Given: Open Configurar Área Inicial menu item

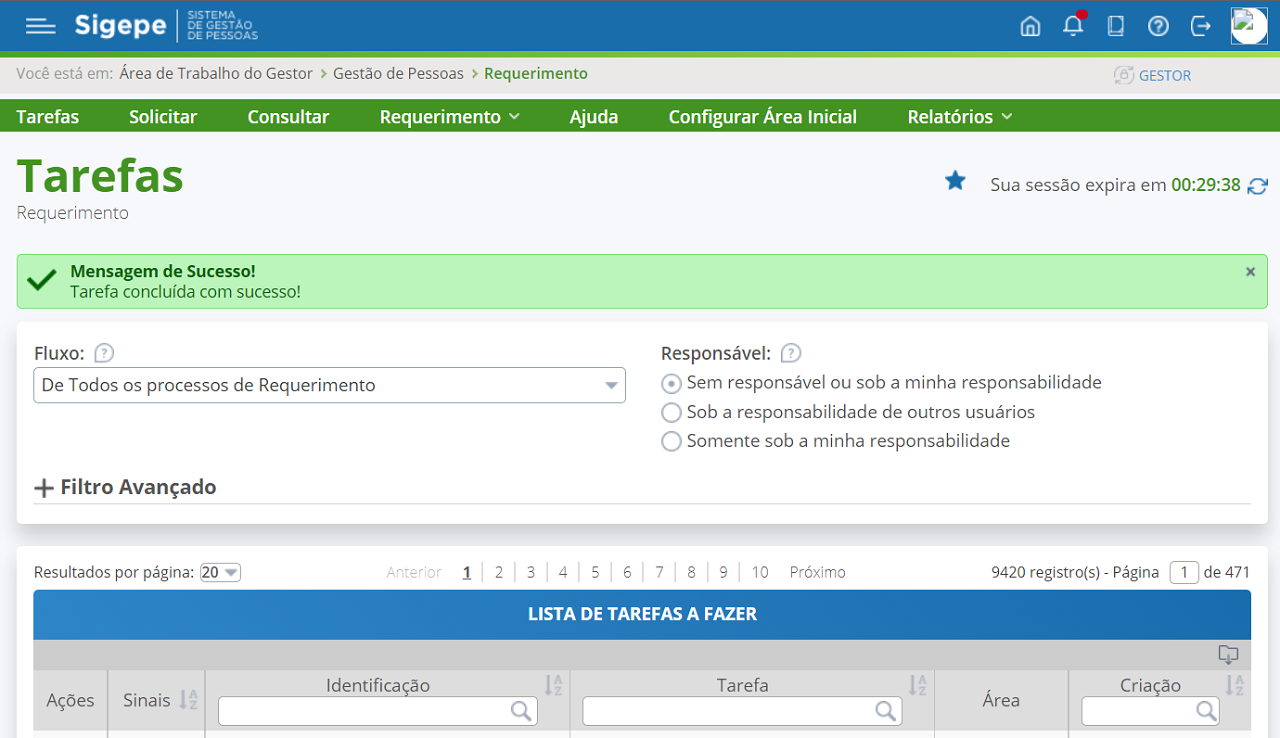Looking at the screenshot, I should (x=763, y=117).
